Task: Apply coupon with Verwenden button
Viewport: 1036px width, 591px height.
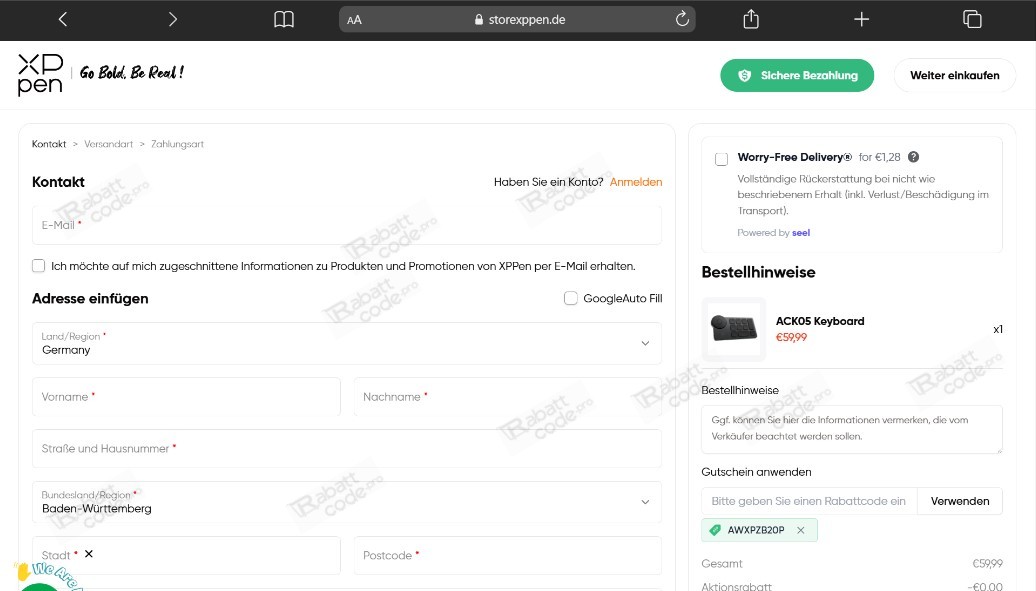Action: pyautogui.click(x=960, y=501)
